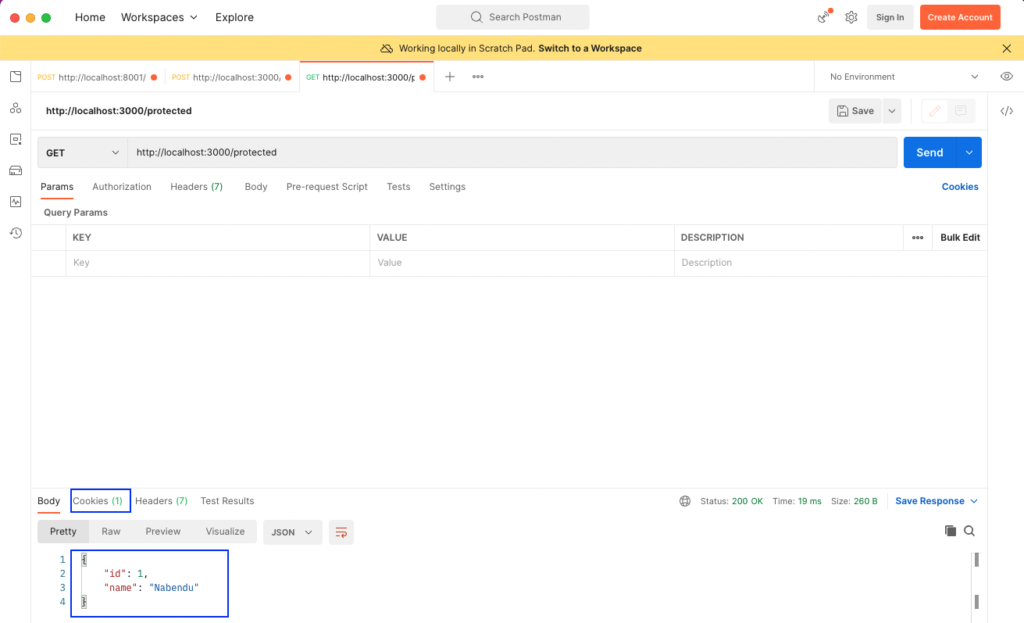Image resolution: width=1024 pixels, height=623 pixels.
Task: Open the request Body tab
Action: tap(256, 187)
